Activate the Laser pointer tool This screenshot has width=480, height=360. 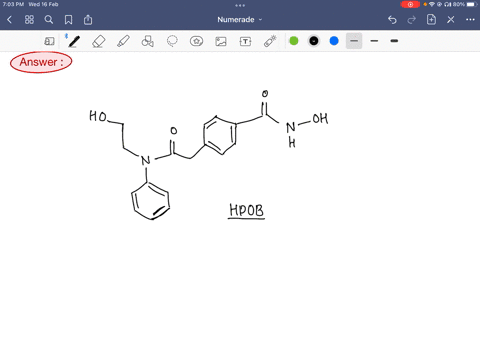[x=270, y=41]
